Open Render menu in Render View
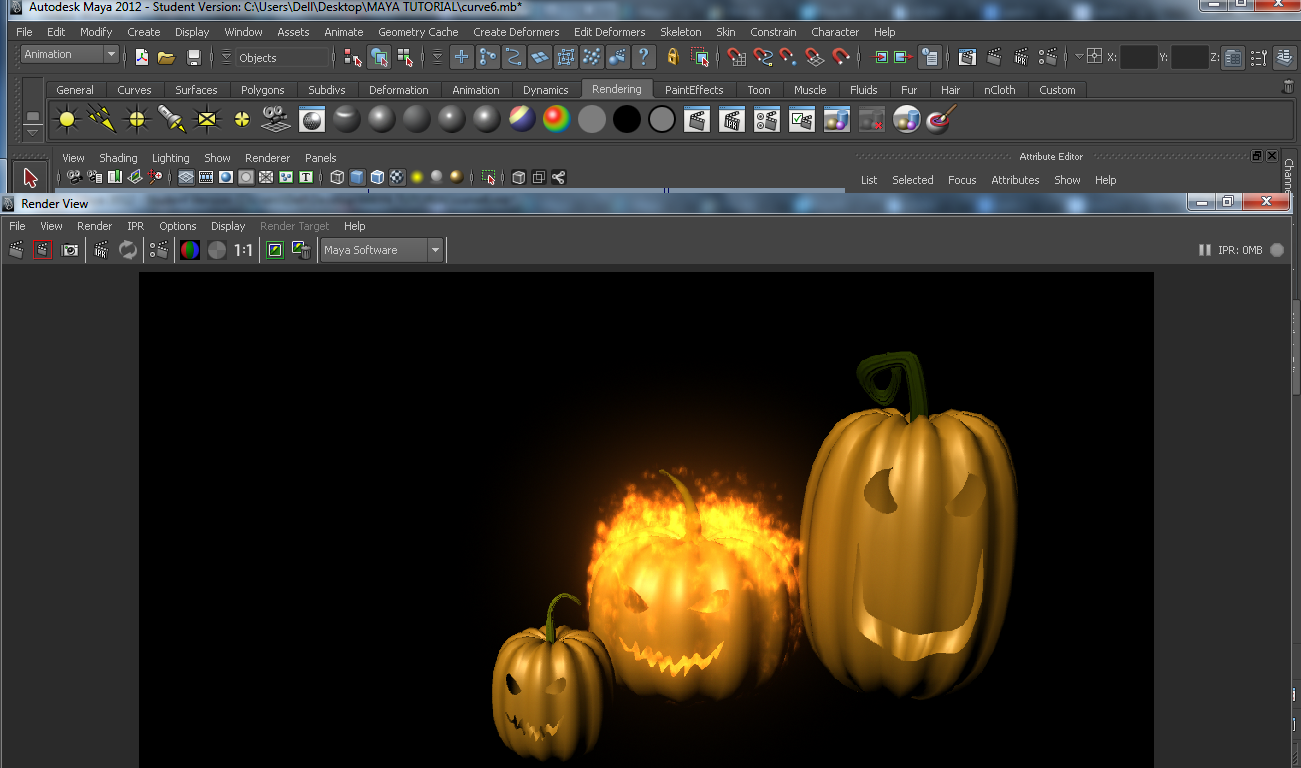 95,226
